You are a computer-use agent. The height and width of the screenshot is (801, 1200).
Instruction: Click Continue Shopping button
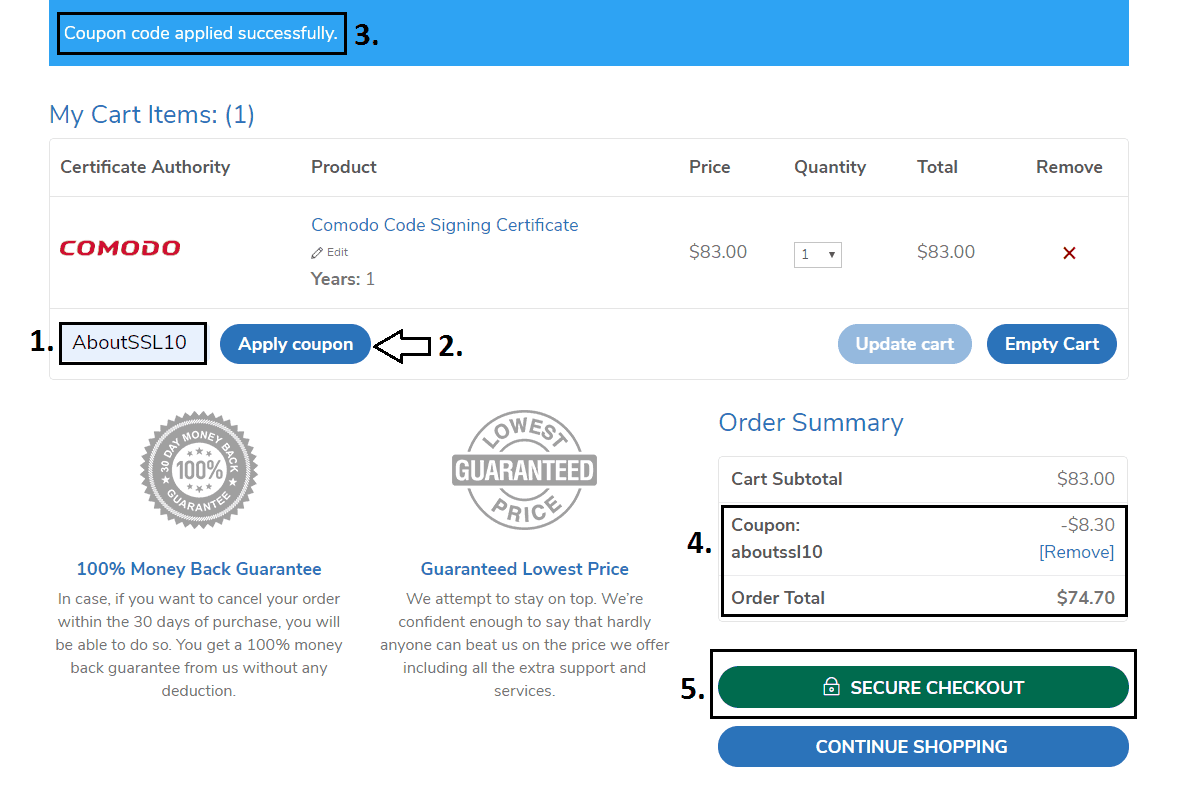[x=923, y=747]
